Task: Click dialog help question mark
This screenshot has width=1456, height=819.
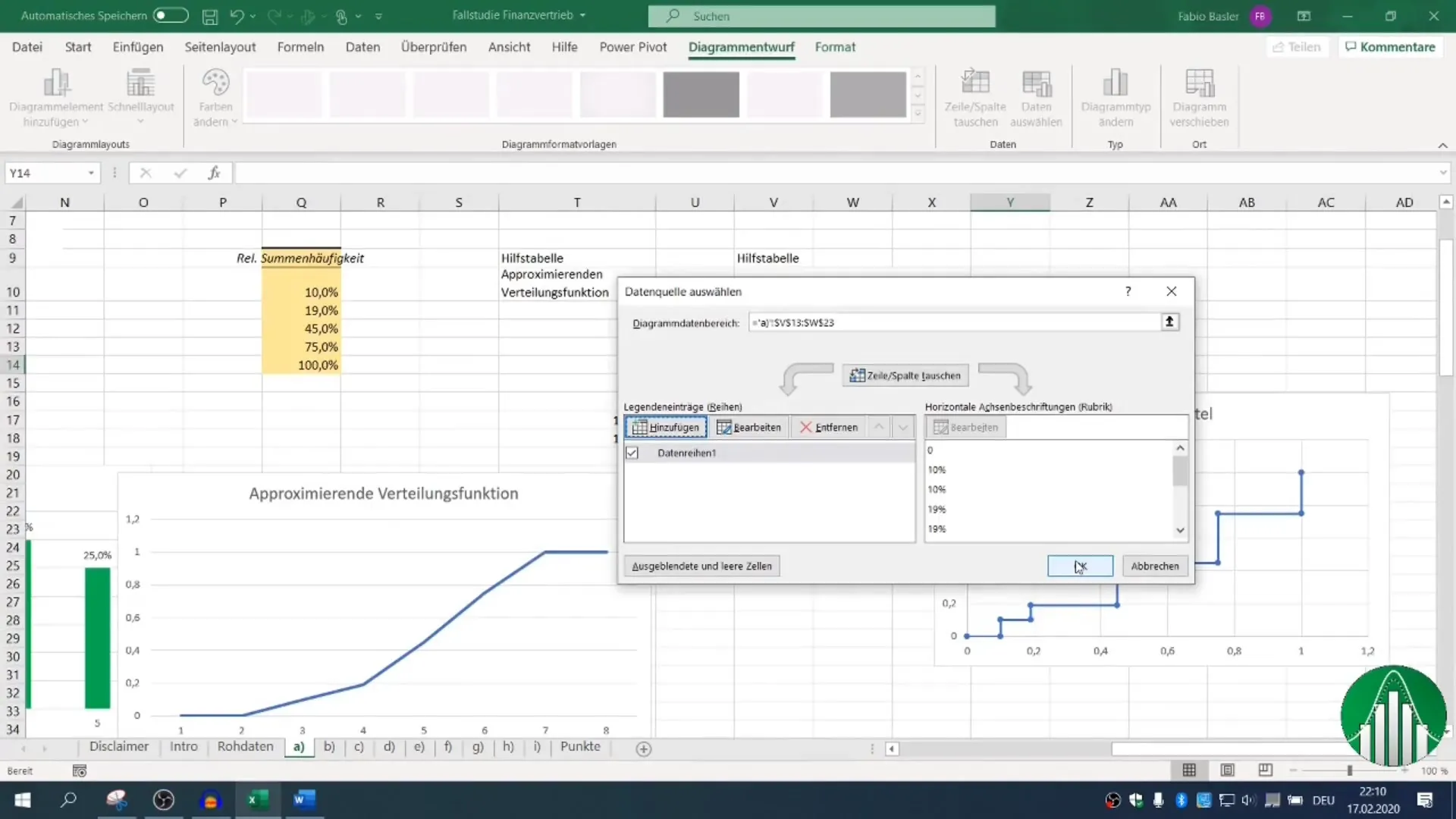Action: (1128, 291)
